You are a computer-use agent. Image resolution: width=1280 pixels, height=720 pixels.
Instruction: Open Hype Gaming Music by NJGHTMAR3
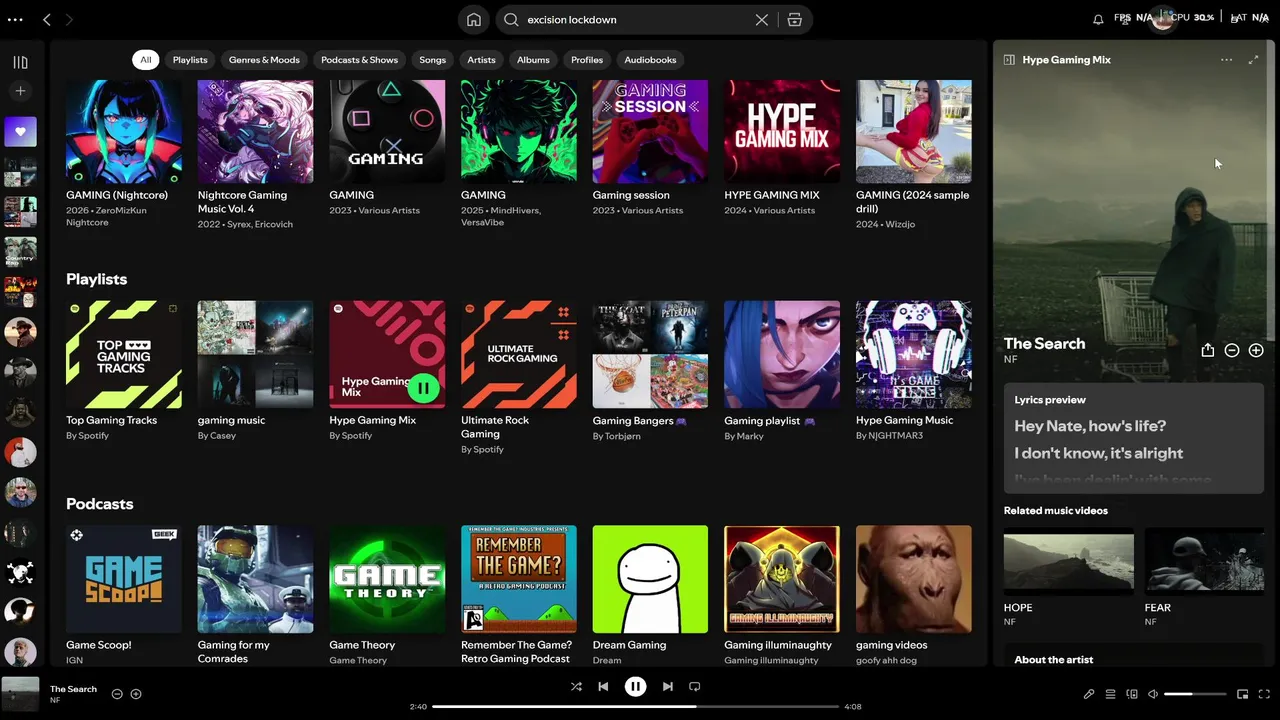pos(914,371)
